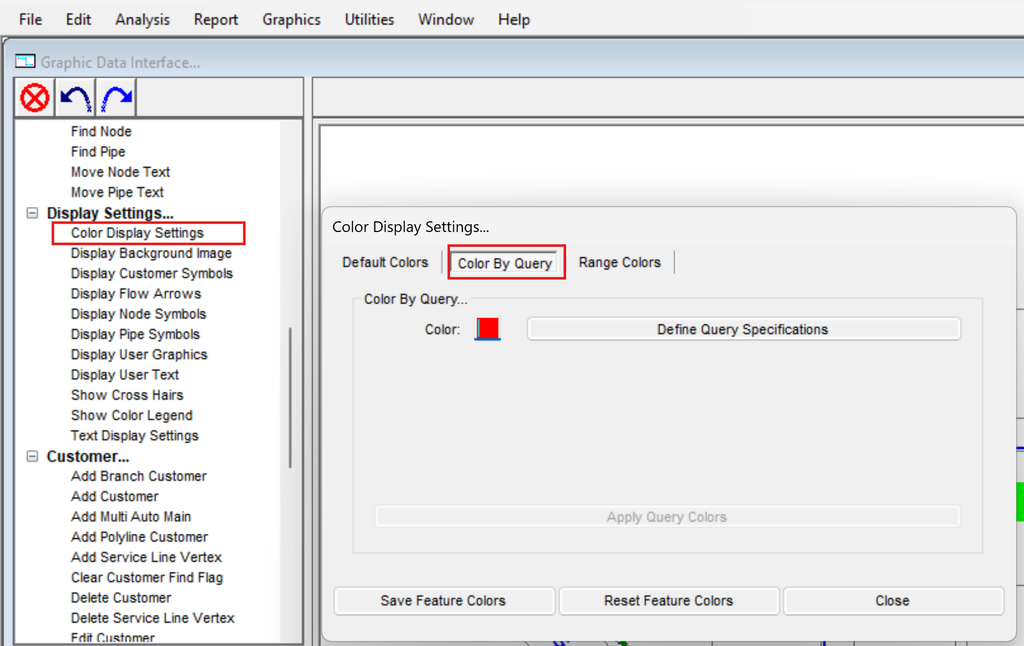This screenshot has width=1024, height=646.
Task: Select Display Flow Arrows tree item
Action: pos(136,294)
